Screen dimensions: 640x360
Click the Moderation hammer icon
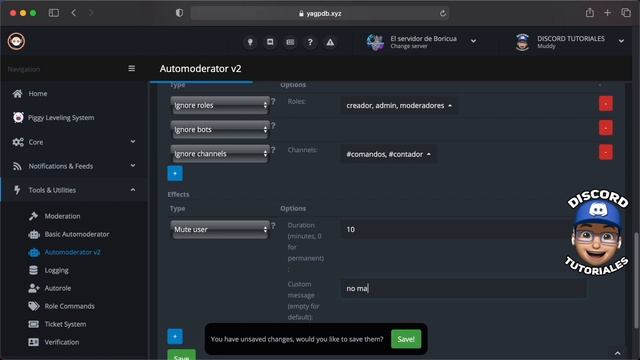[33, 216]
